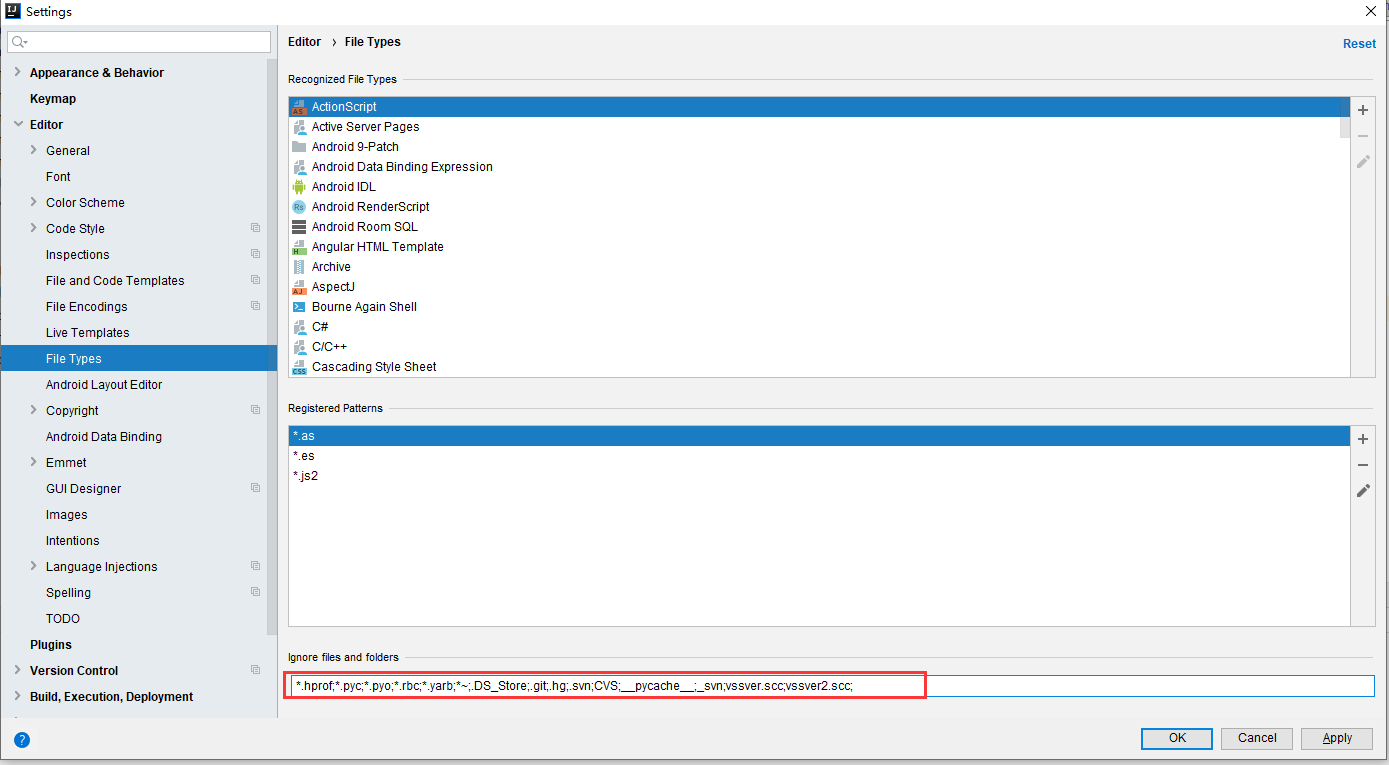Click the Android 9-Patch folder icon
The width and height of the screenshot is (1389, 765).
299,147
